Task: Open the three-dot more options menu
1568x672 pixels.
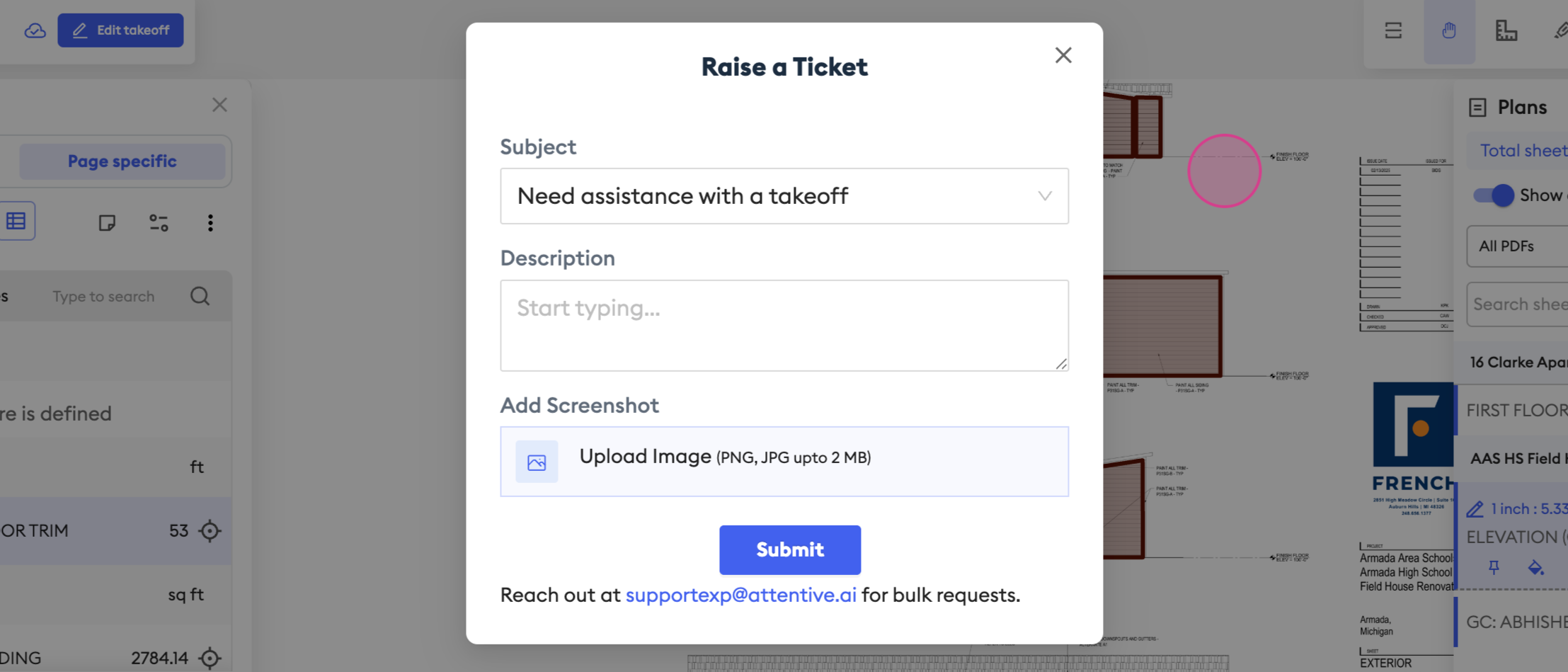Action: [210, 223]
